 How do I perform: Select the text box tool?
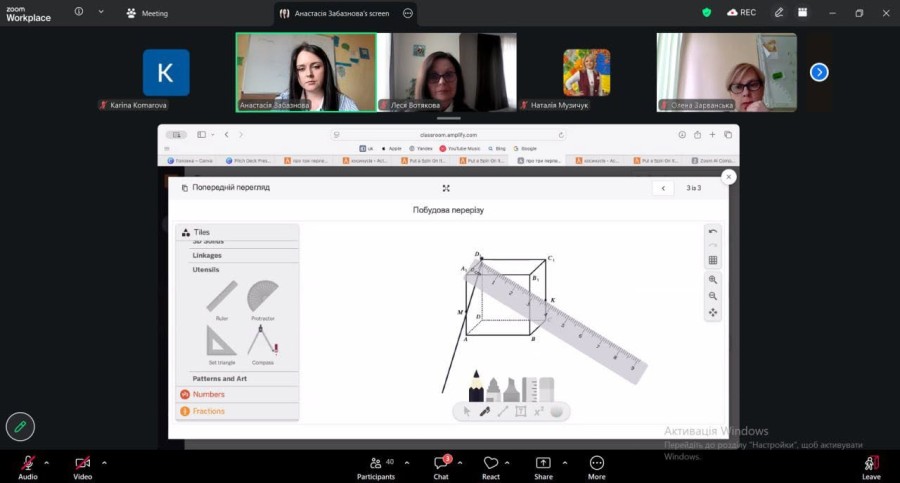(521, 411)
